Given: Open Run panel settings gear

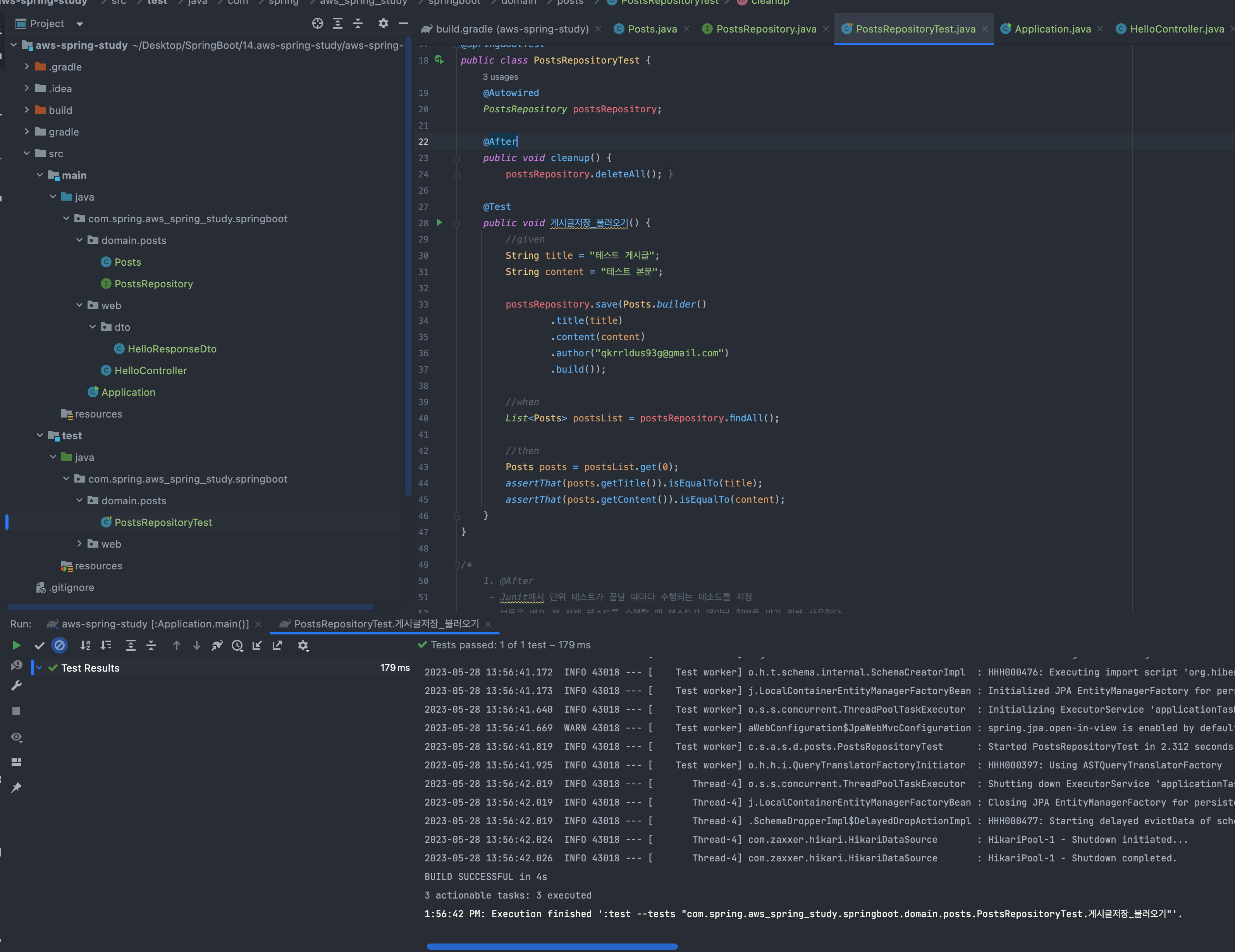Looking at the screenshot, I should pyautogui.click(x=303, y=645).
